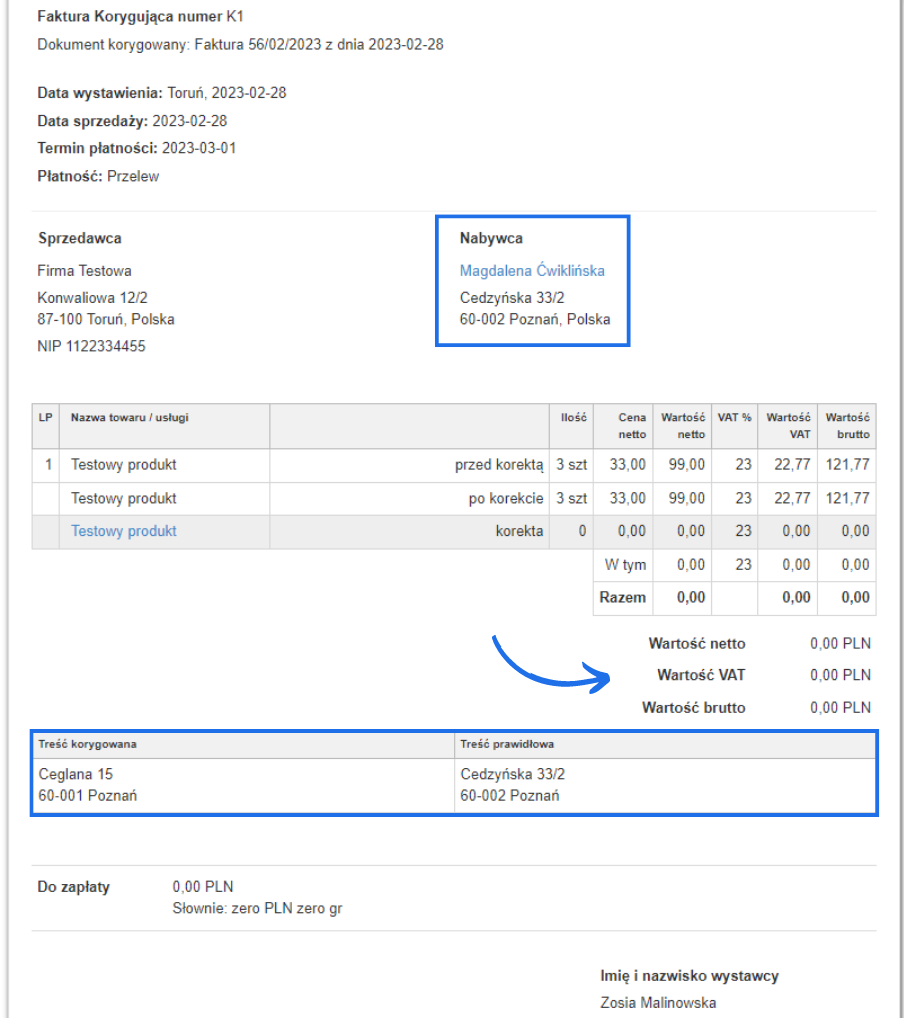The width and height of the screenshot is (904, 1018).
Task: Select the przed korektą row label
Action: (x=499, y=465)
